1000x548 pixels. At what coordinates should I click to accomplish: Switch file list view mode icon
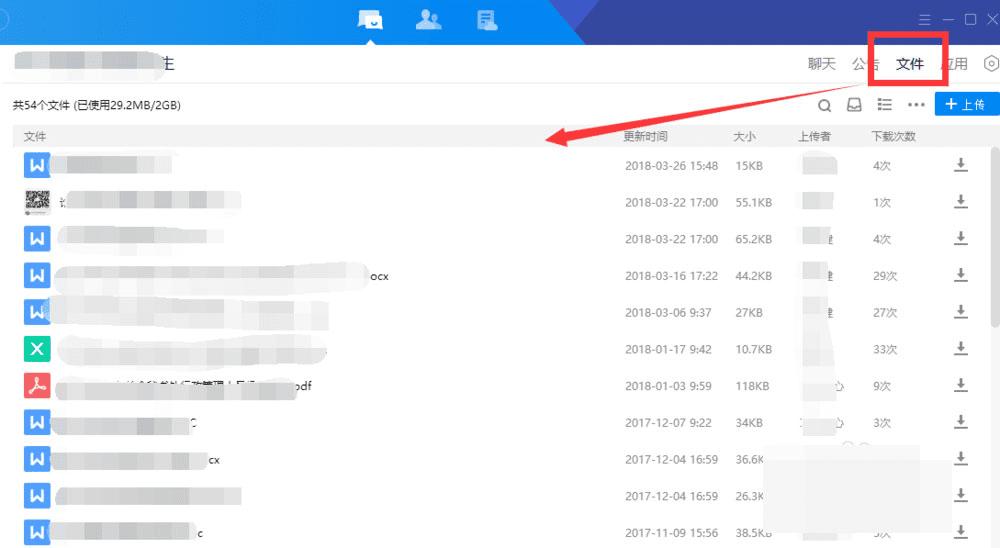[x=885, y=105]
